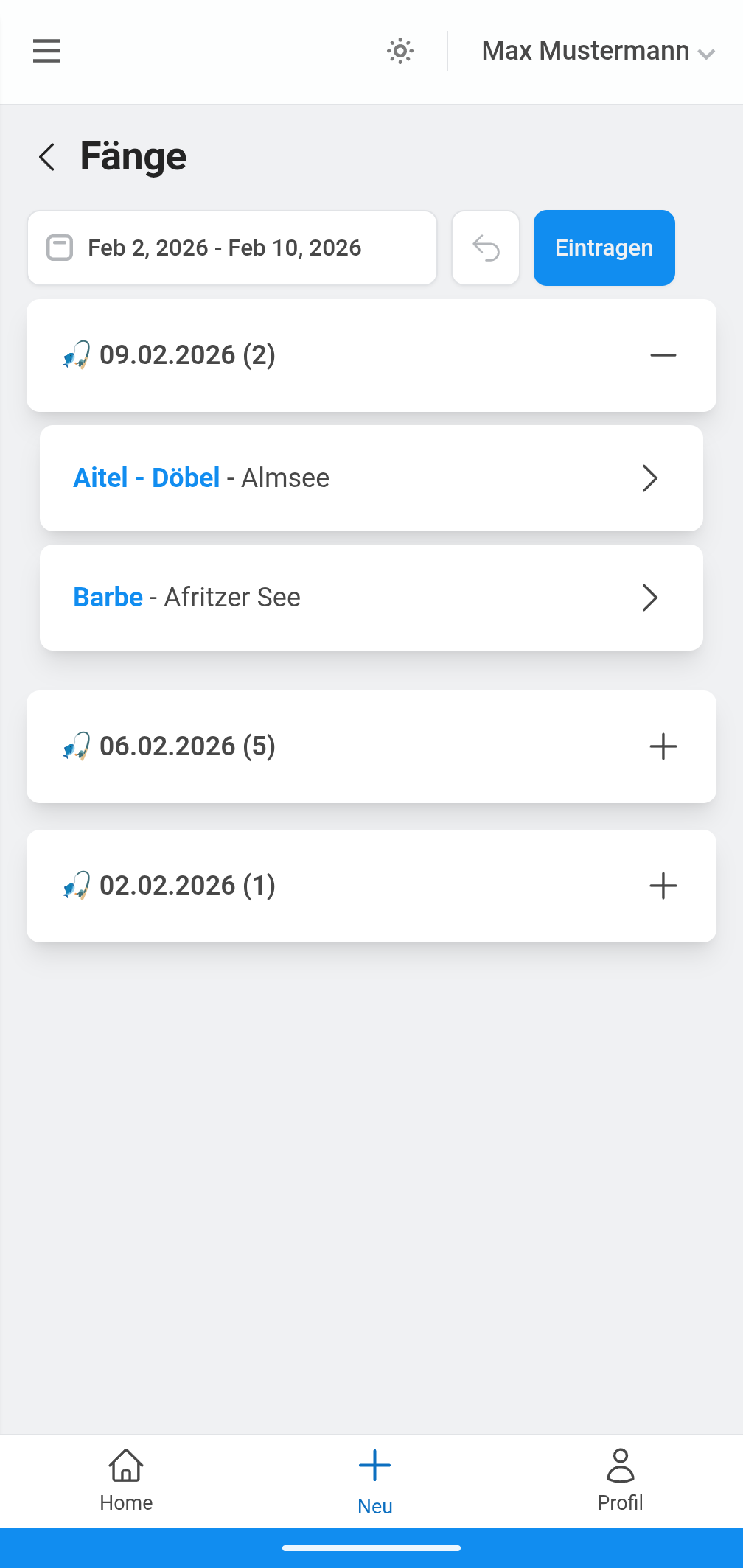Viewport: 743px width, 1568px height.
Task: Collapse the 09.02.2026 group with the minus
Action: [663, 355]
